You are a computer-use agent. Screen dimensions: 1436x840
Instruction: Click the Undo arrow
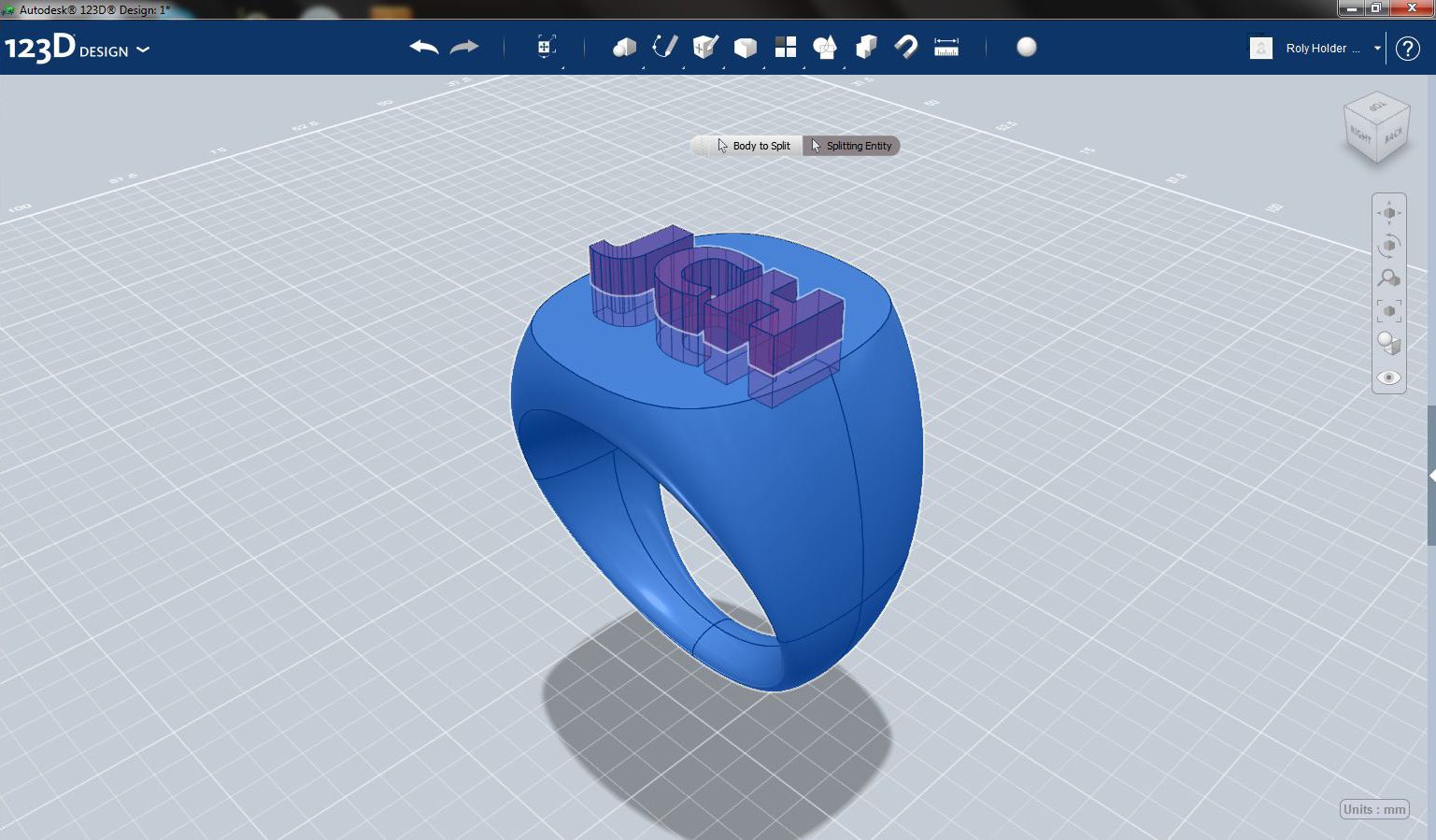423,46
